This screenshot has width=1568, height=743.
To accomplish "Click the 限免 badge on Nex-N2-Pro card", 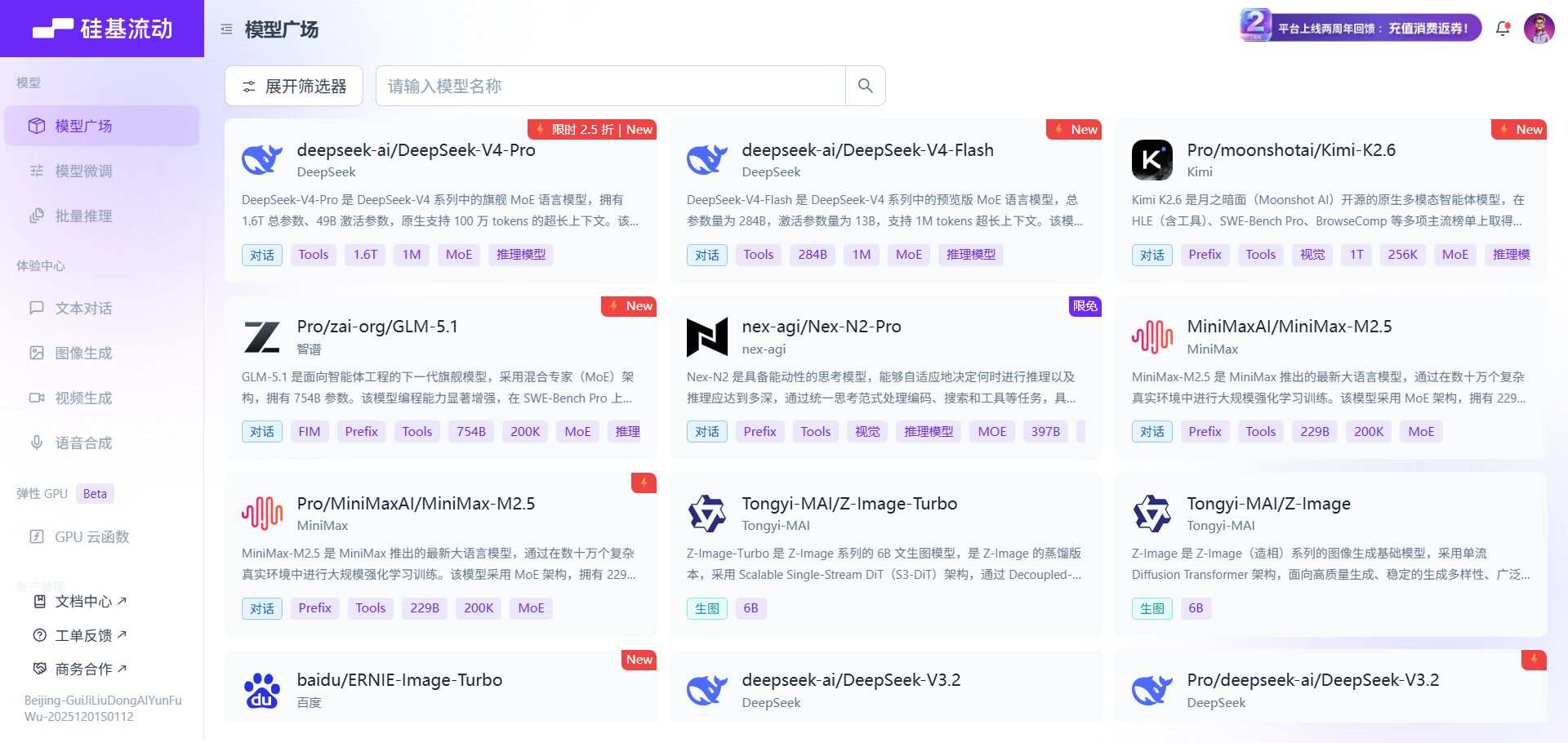I will (x=1085, y=306).
